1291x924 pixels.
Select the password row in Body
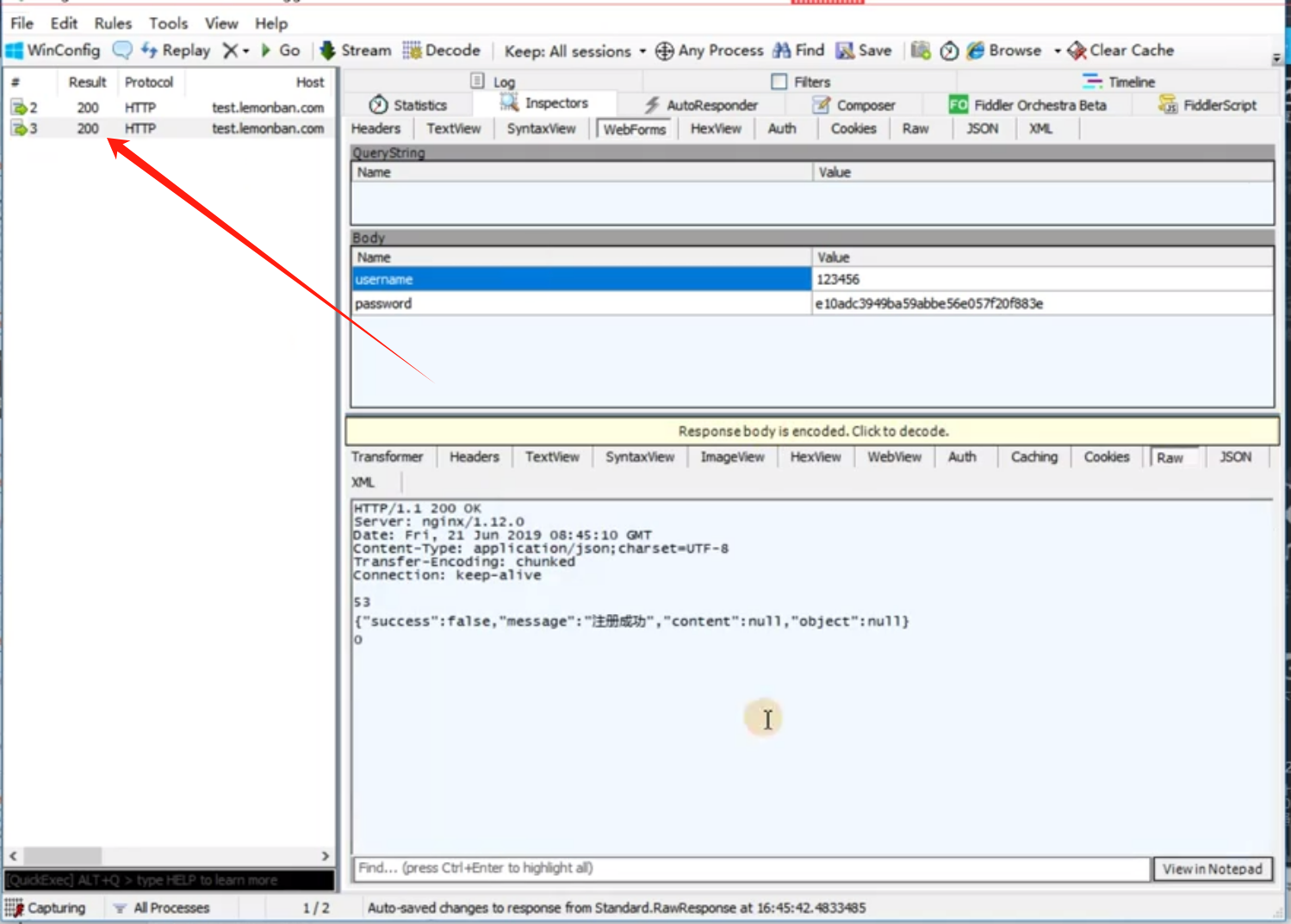(812, 303)
